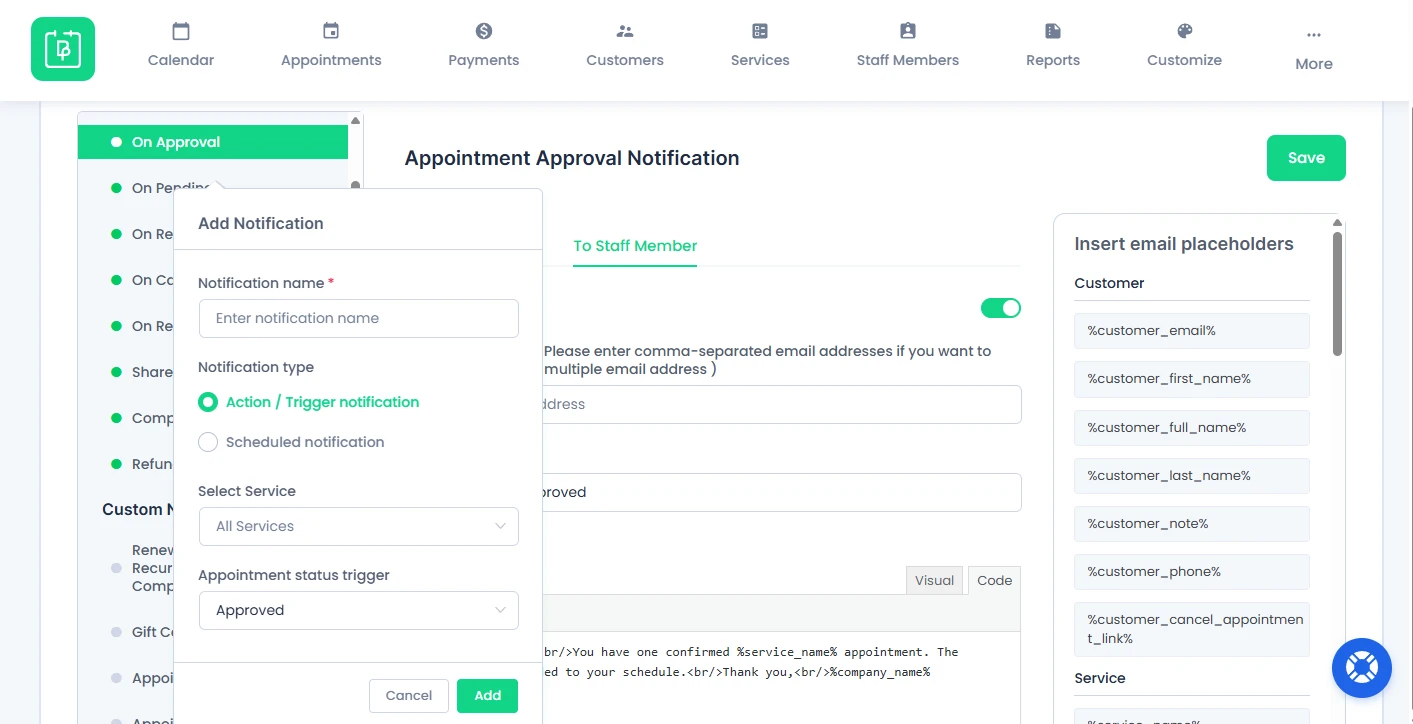
Task: Go to the Reports menu label
Action: (x=1053, y=60)
